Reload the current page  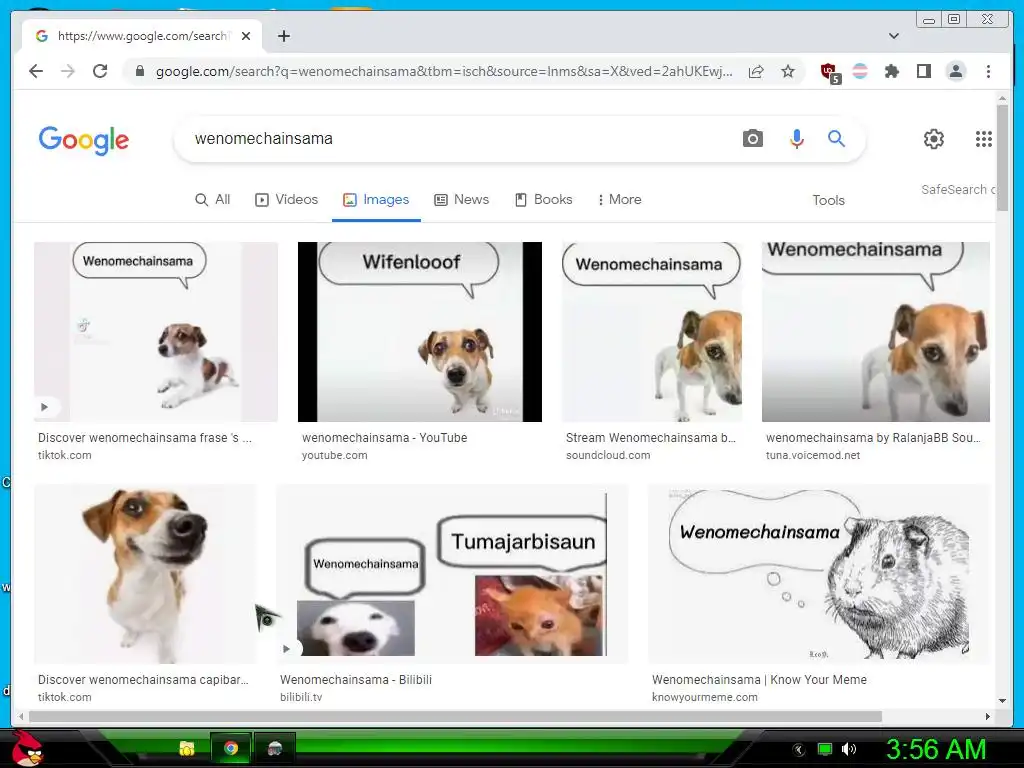[x=100, y=71]
